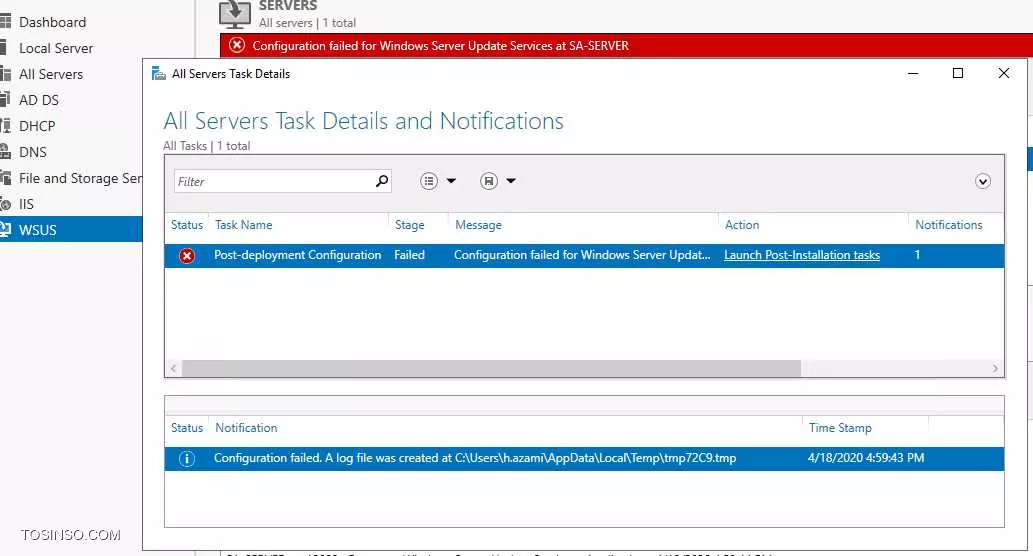
Task: Sort by Status column in task list
Action: pos(186,225)
